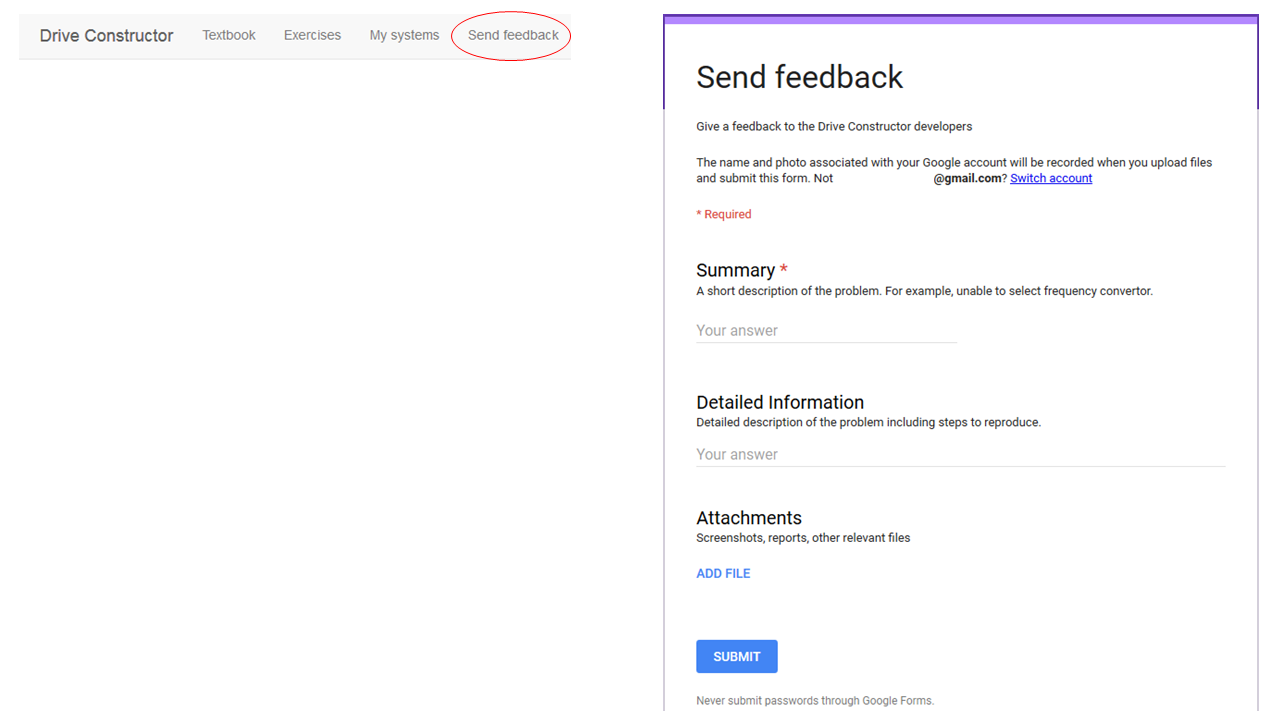Go to the Exercises section
Screen dimensions: 1280x720
tap(312, 35)
